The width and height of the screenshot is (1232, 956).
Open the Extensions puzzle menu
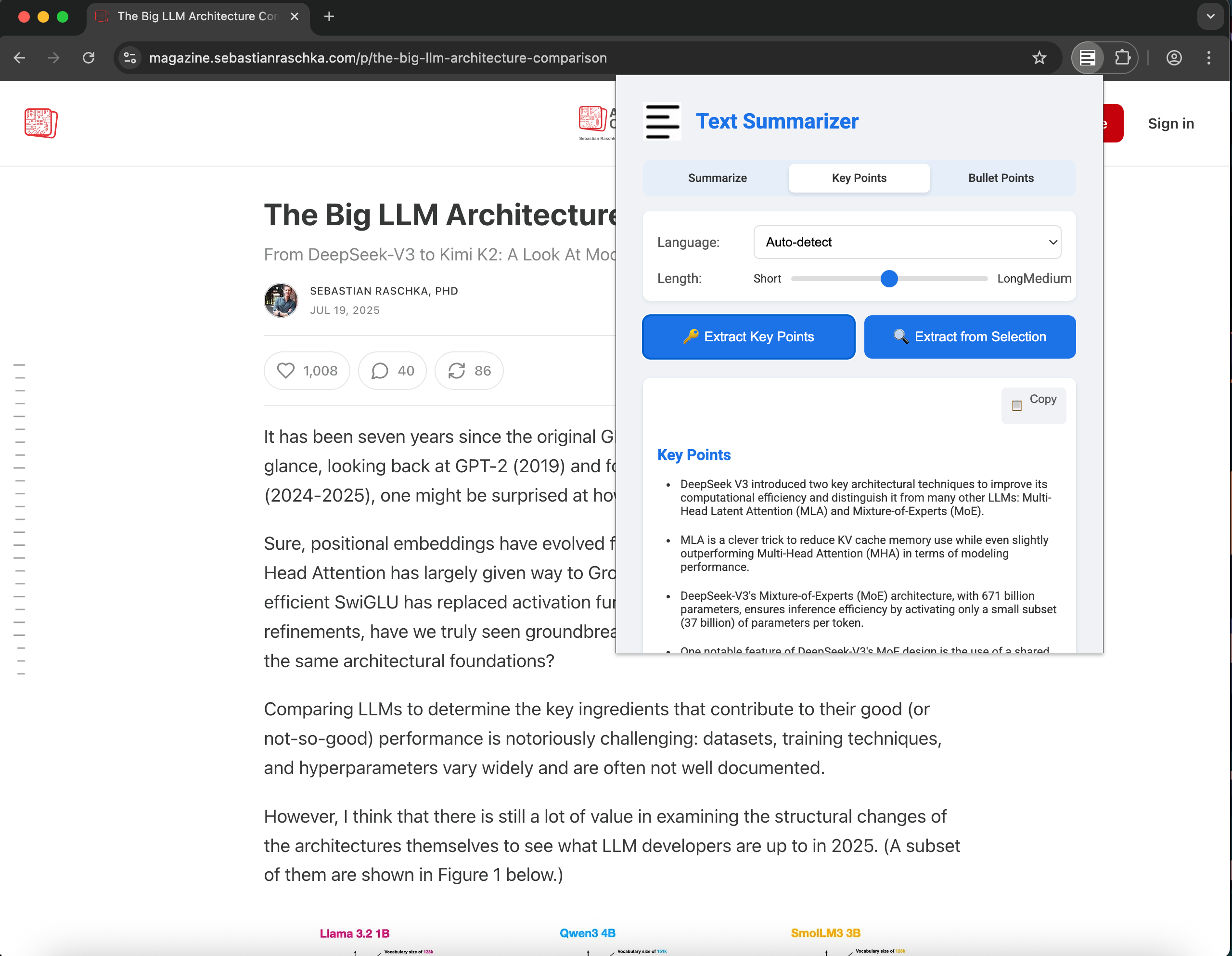1123,58
